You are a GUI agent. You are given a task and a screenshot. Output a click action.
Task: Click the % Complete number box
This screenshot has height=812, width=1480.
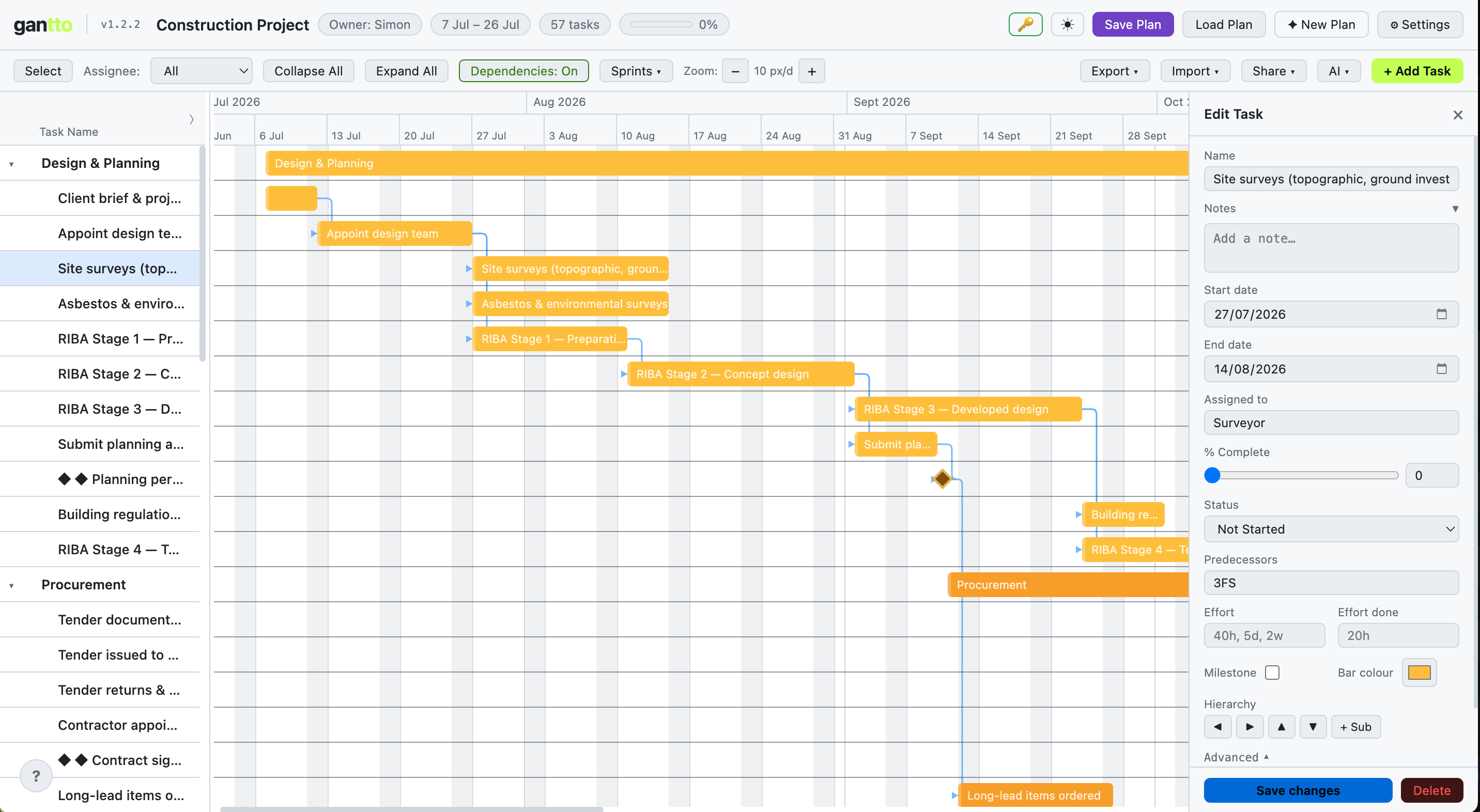pyautogui.click(x=1432, y=475)
